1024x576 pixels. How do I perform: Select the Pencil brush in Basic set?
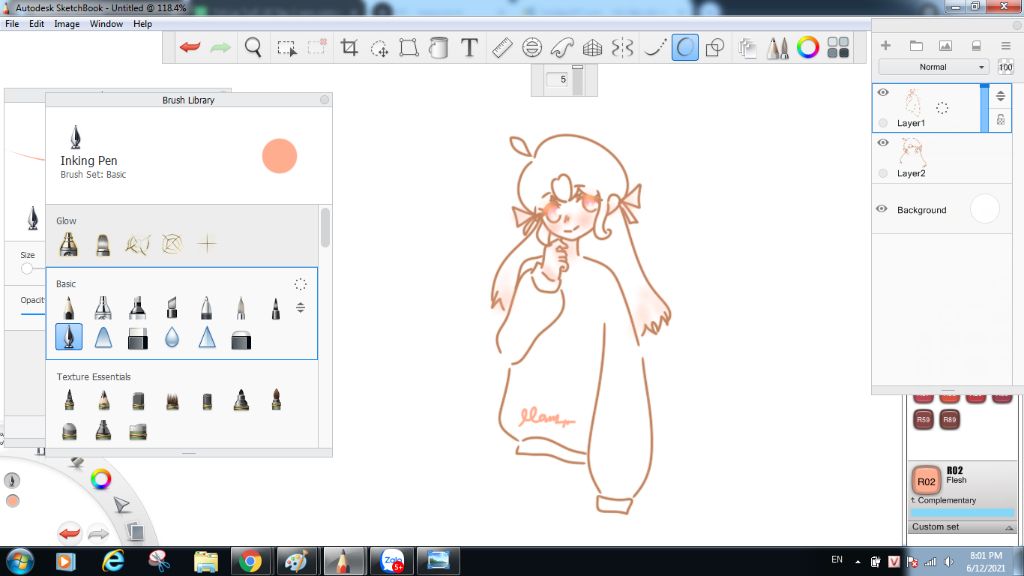pyautogui.click(x=69, y=308)
